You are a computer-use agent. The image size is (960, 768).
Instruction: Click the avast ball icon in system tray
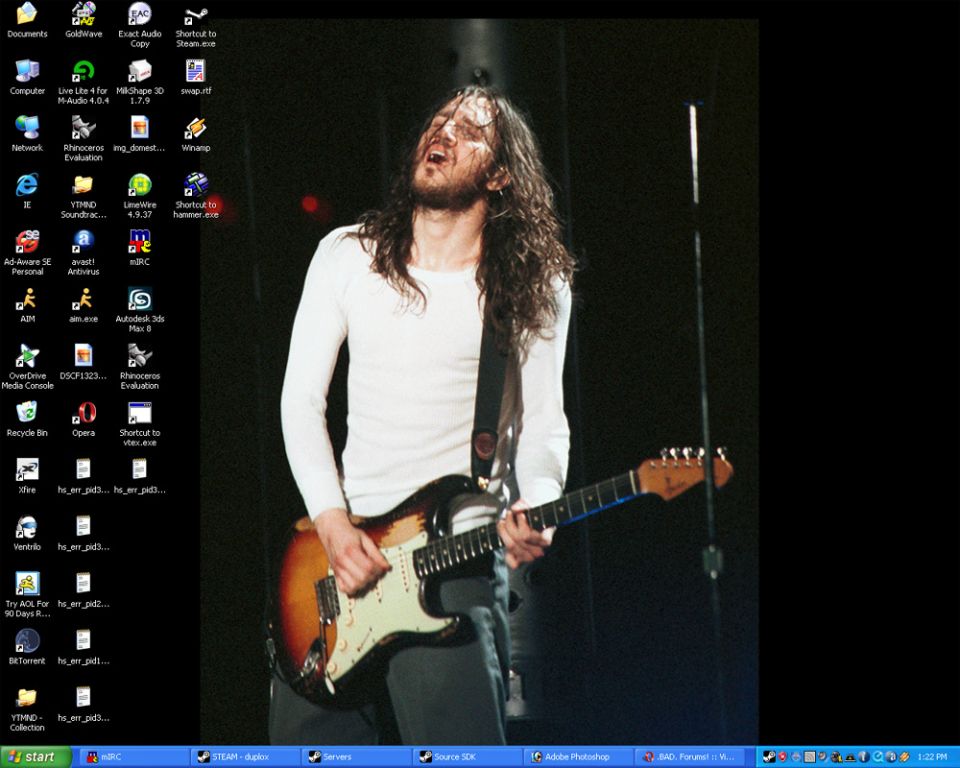tap(891, 757)
